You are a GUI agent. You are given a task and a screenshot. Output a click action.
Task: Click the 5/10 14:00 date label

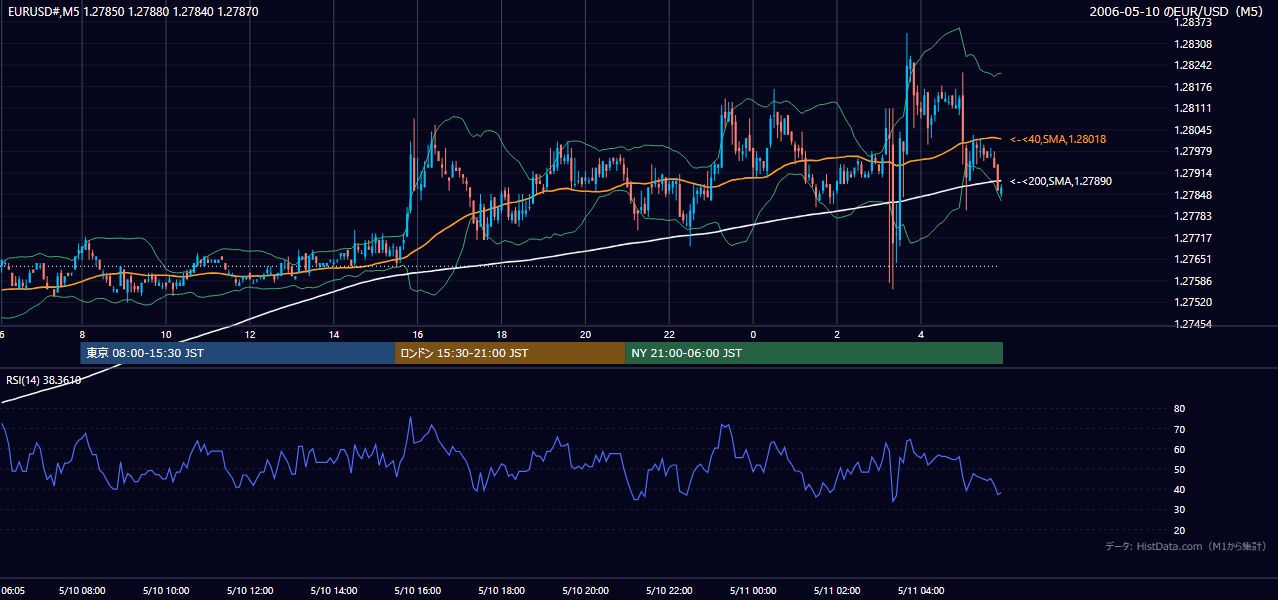[x=334, y=591]
